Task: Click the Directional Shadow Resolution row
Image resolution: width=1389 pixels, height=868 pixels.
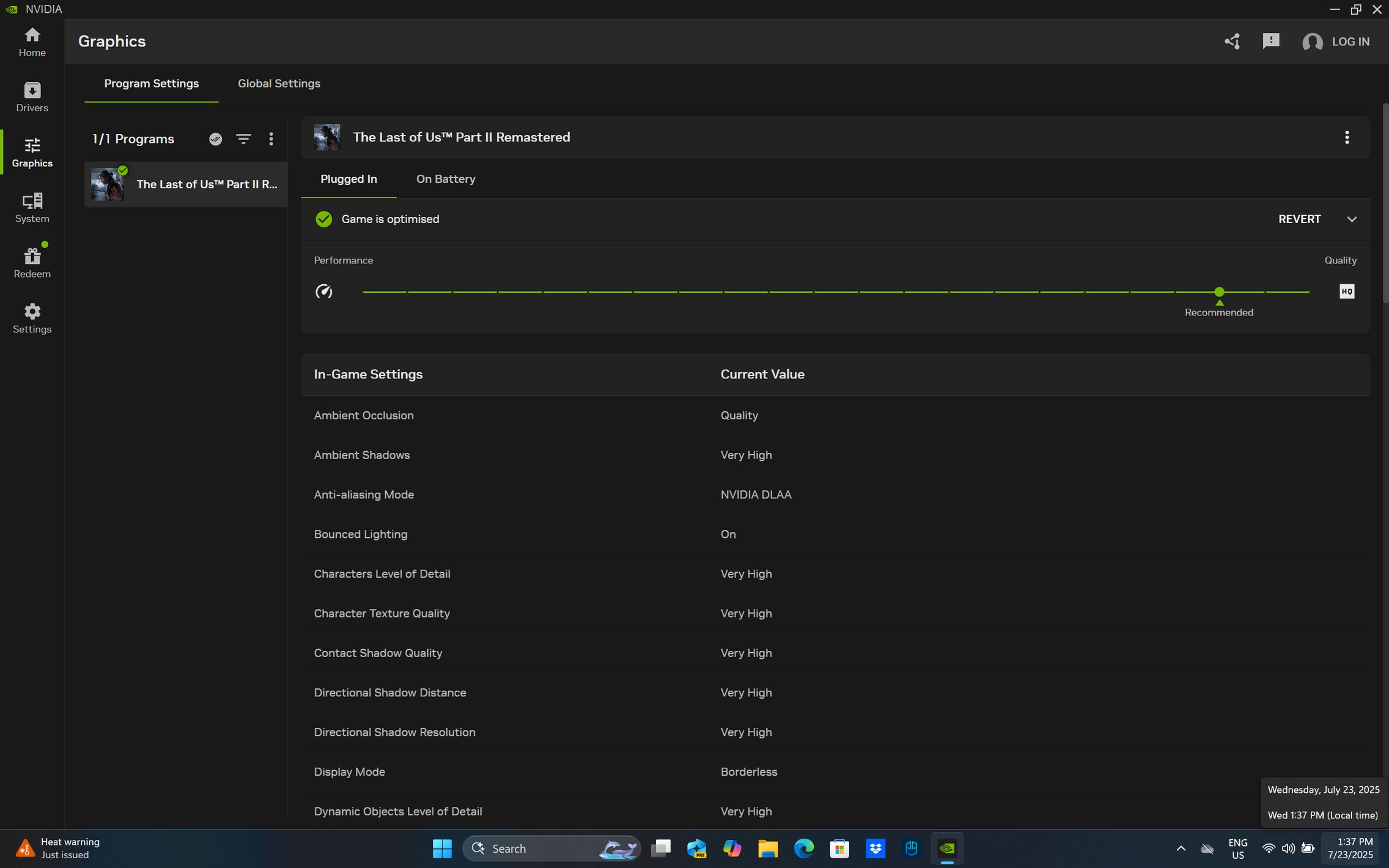Action: pyautogui.click(x=835, y=732)
